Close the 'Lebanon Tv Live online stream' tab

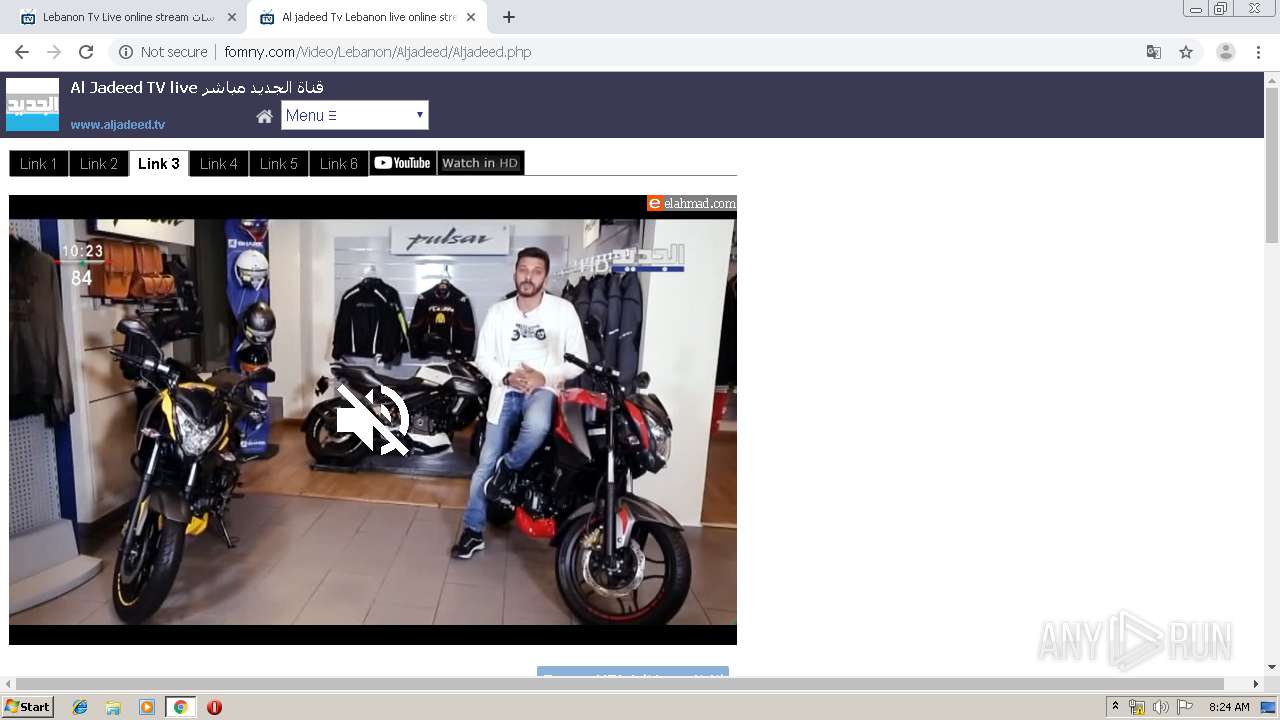[231, 17]
